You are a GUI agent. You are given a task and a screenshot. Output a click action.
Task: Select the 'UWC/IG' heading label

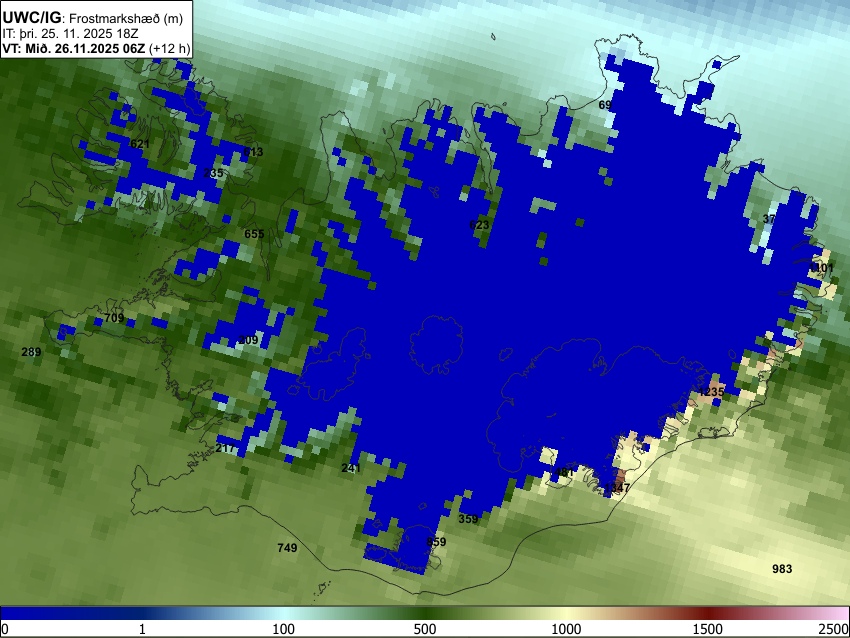[31, 18]
